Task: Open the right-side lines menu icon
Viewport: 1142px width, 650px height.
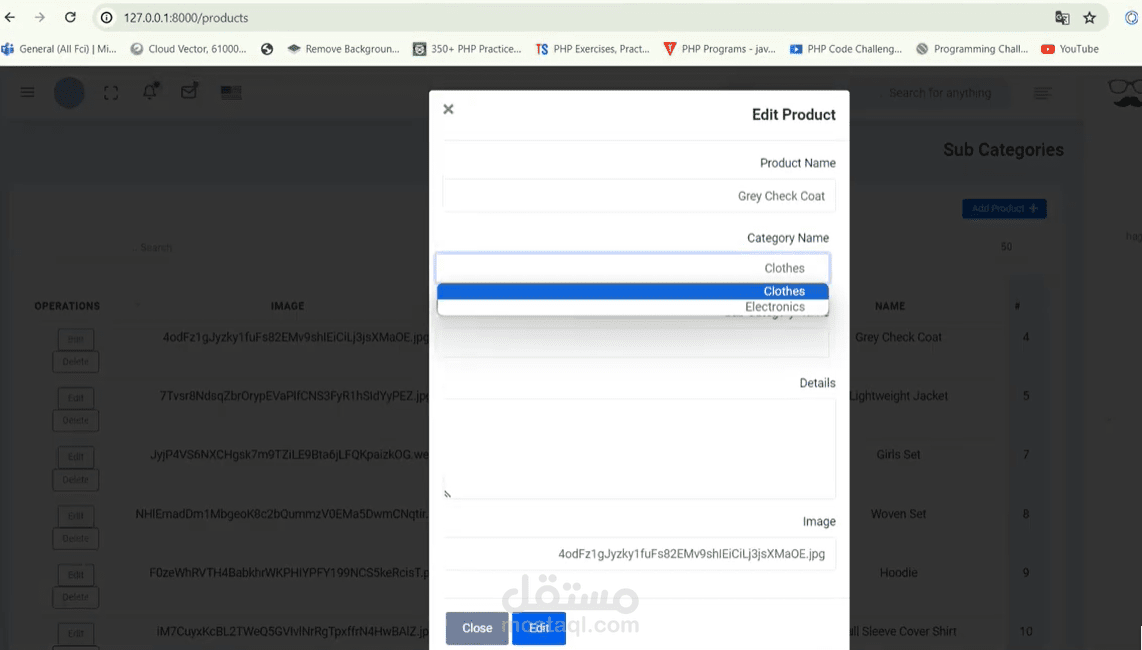Action: point(1042,93)
